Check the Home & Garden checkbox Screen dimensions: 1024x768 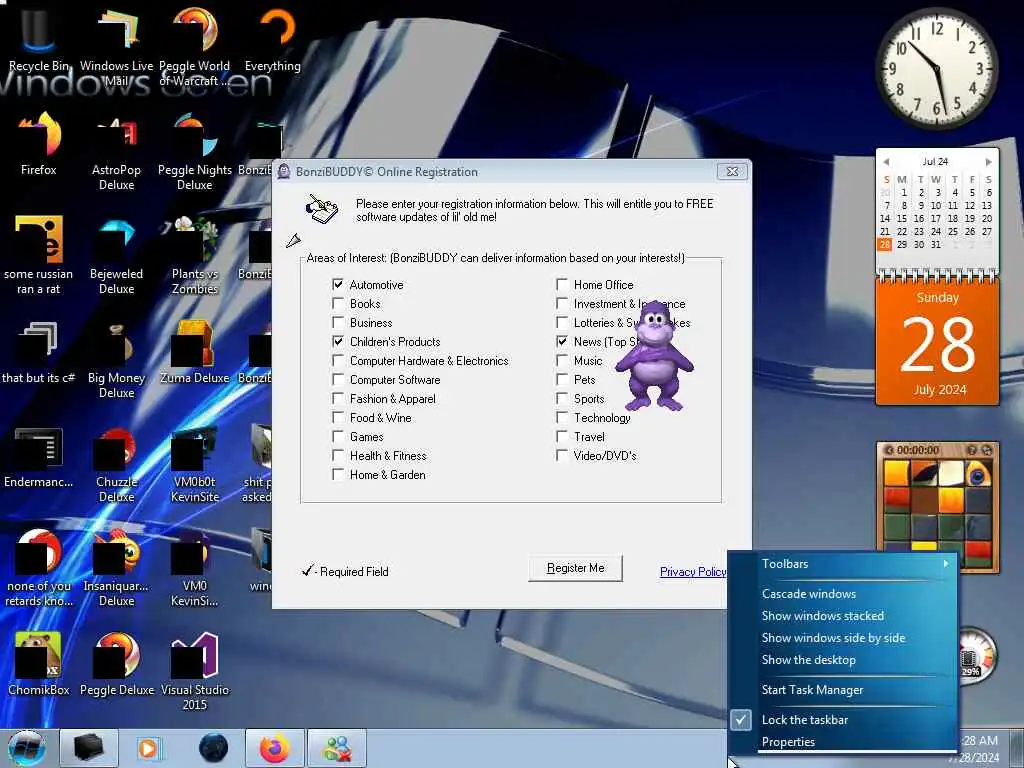pos(338,473)
